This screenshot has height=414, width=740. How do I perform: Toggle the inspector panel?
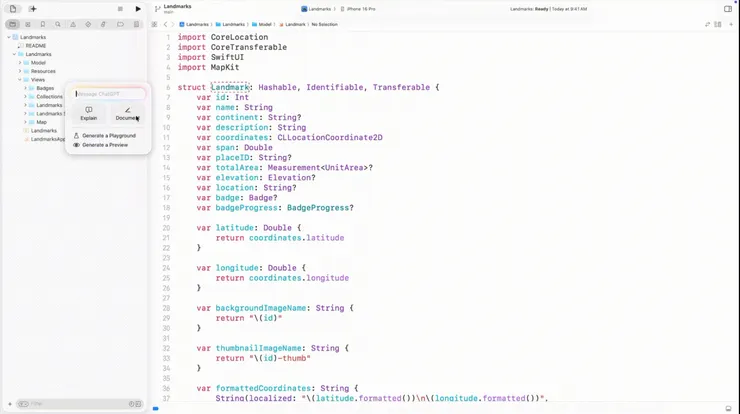pos(727,8)
